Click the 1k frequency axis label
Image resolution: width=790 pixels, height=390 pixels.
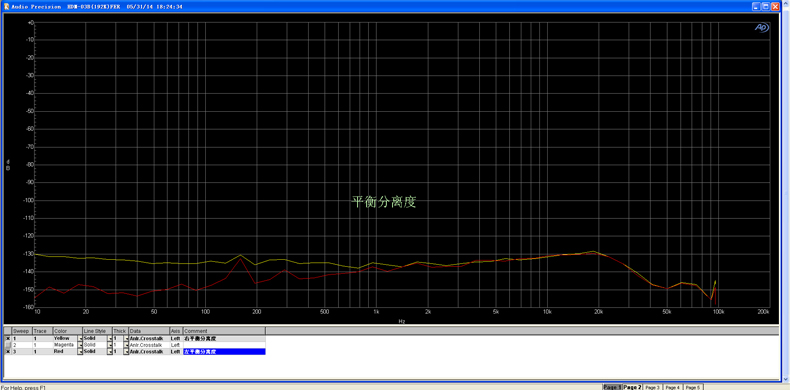point(376,312)
